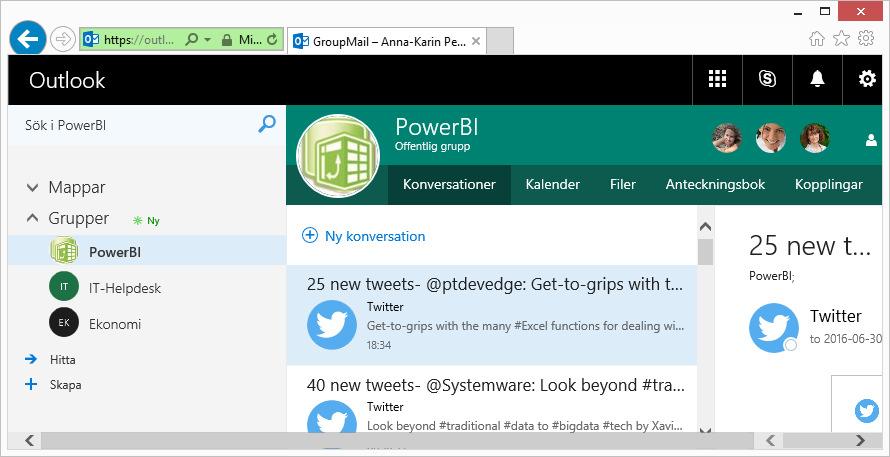Click left arrow of reading pane scrollbar
Image resolution: width=890 pixels, height=457 pixels.
pyautogui.click(x=770, y=440)
